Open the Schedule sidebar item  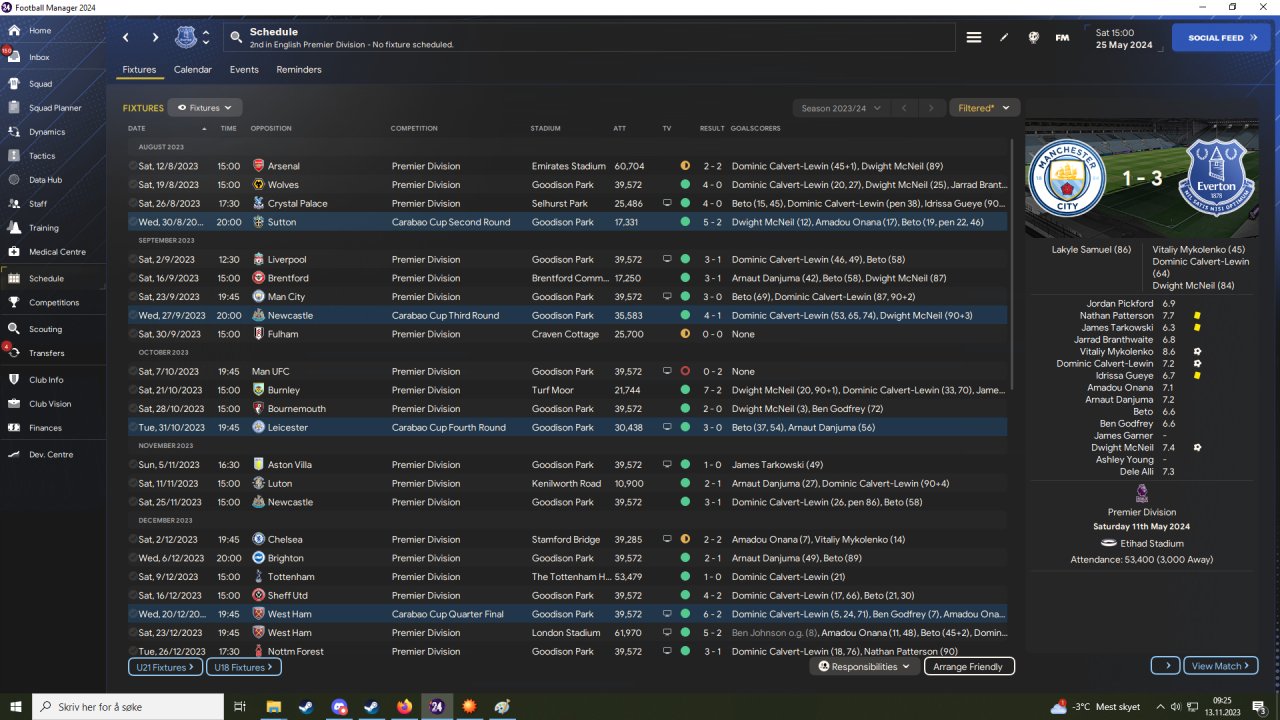coord(53,278)
